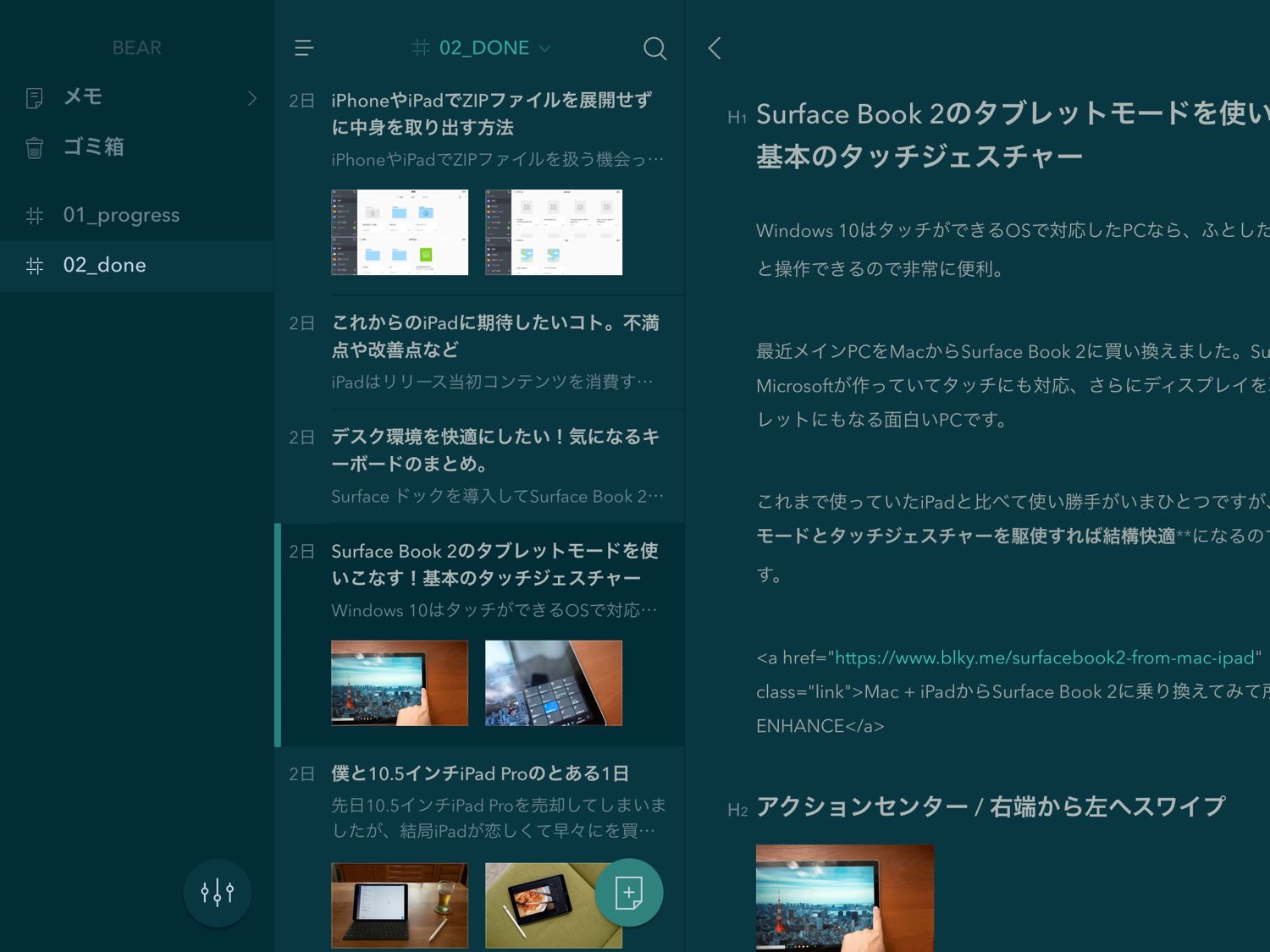Click paragraph starting これまで使っていたiPad
The width and height of the screenshot is (1270, 952).
[1013, 537]
